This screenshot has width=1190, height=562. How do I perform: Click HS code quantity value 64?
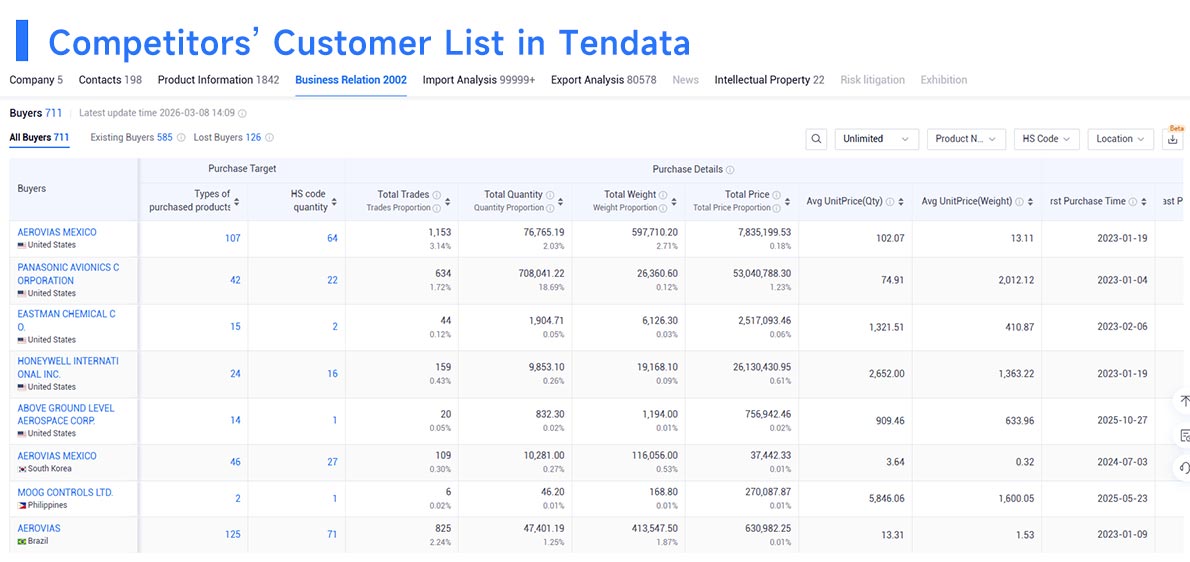pyautogui.click(x=332, y=238)
